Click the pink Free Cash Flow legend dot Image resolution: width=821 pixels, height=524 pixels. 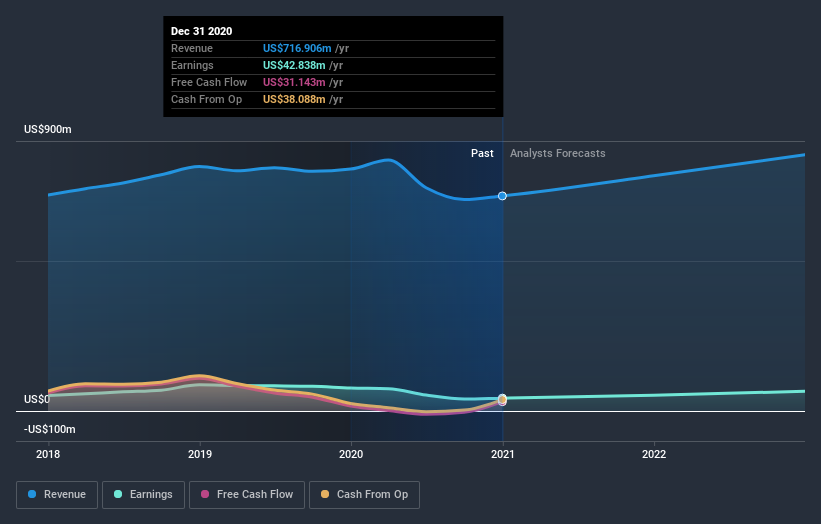[x=205, y=494]
